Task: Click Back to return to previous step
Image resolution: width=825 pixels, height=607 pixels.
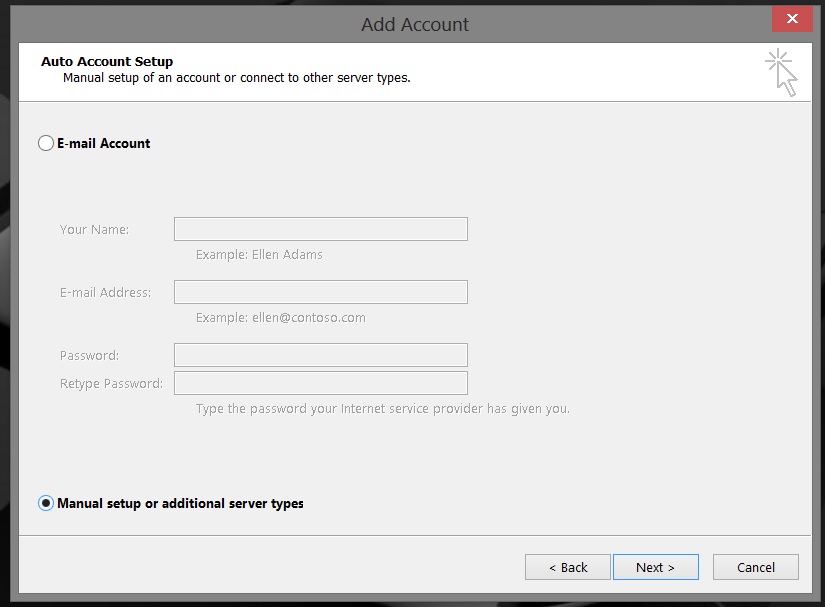Action: (567, 567)
